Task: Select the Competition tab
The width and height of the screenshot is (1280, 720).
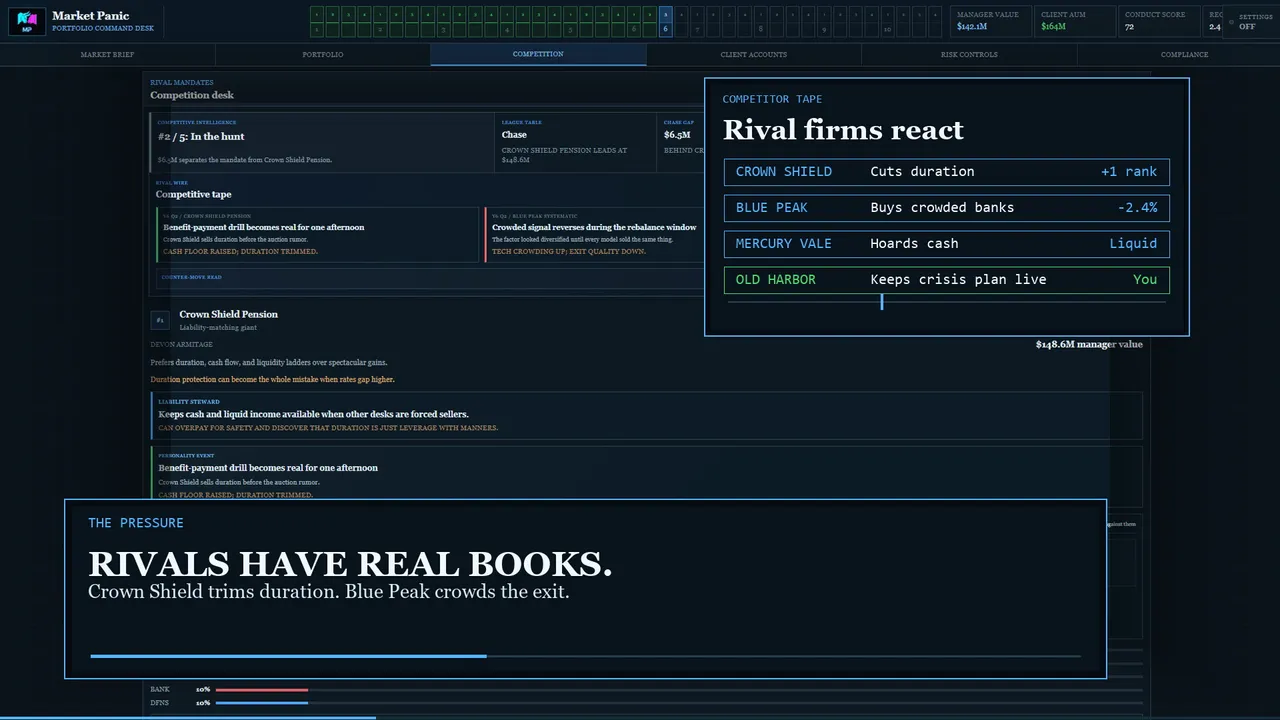Action: click(x=538, y=55)
